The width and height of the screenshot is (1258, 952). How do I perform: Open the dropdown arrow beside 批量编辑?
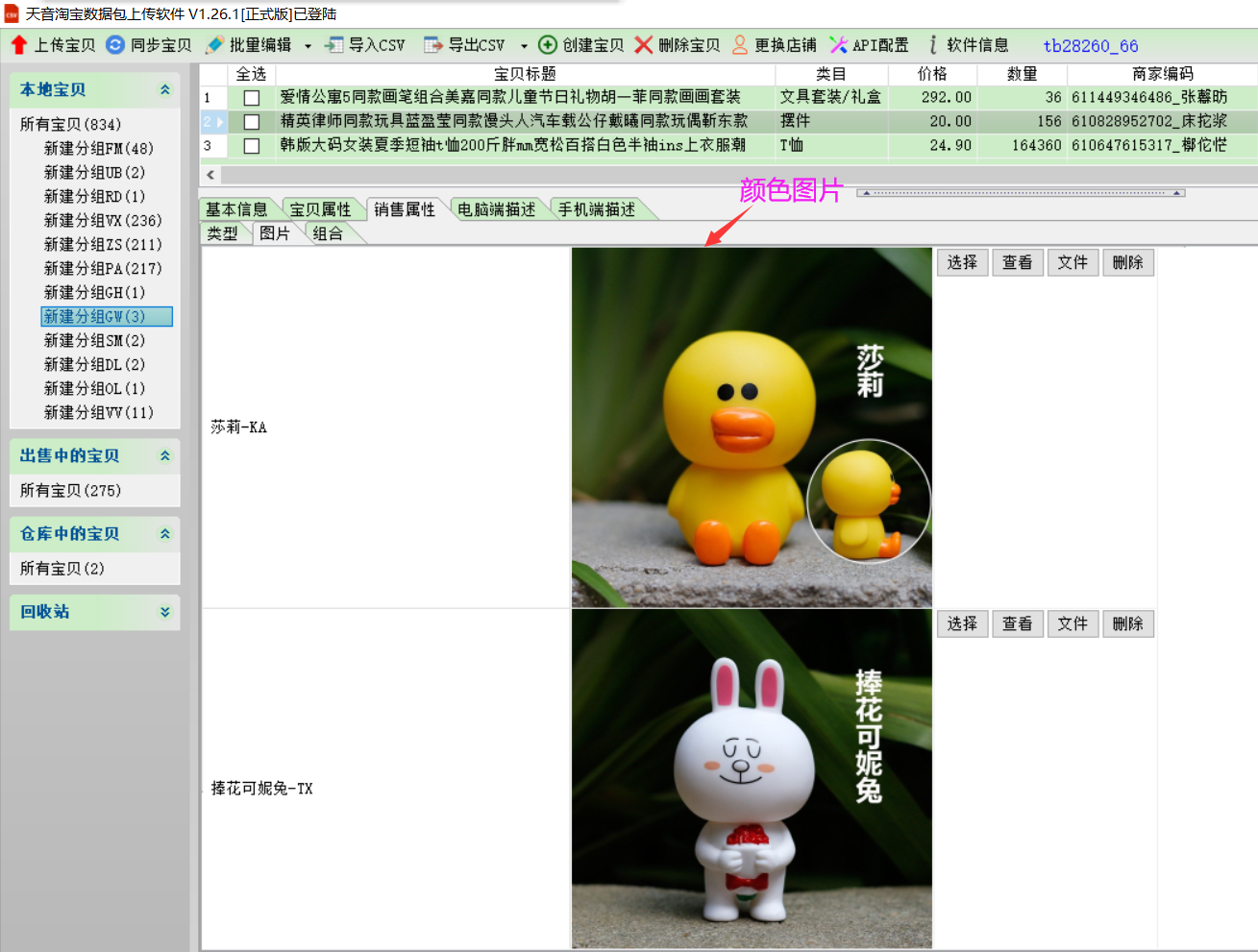308,46
